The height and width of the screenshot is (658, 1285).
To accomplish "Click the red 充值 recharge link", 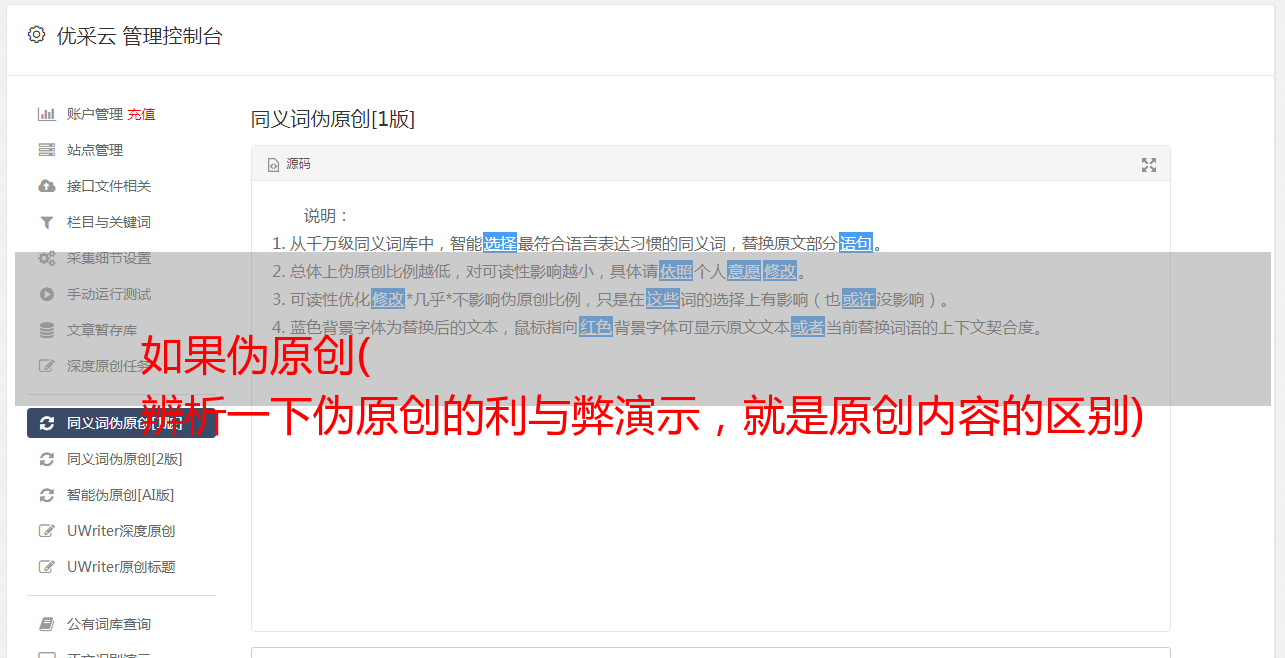I will 141,114.
